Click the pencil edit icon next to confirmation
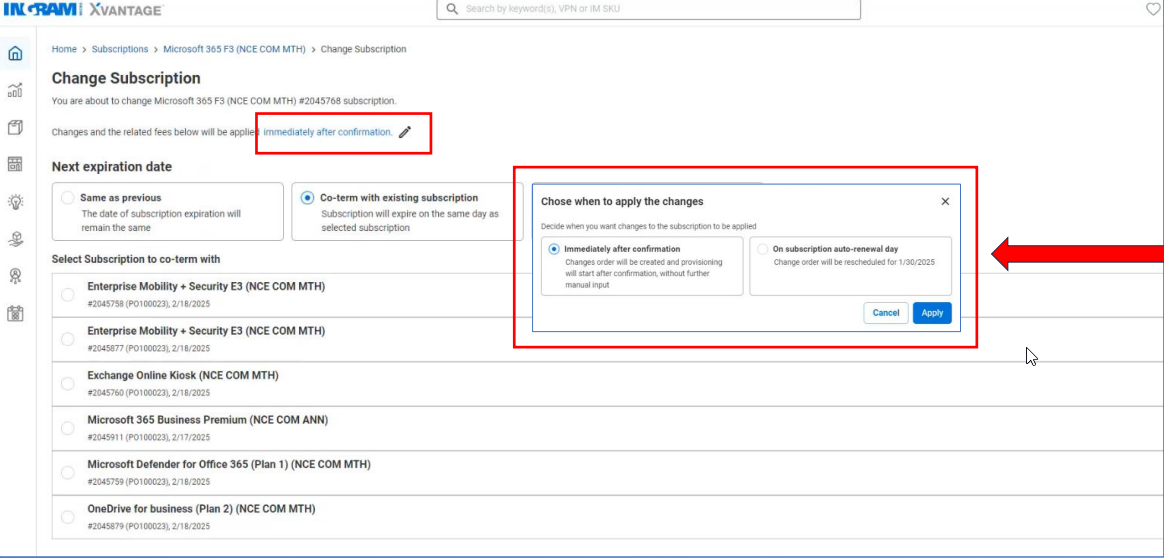The width and height of the screenshot is (1164, 558). point(405,132)
